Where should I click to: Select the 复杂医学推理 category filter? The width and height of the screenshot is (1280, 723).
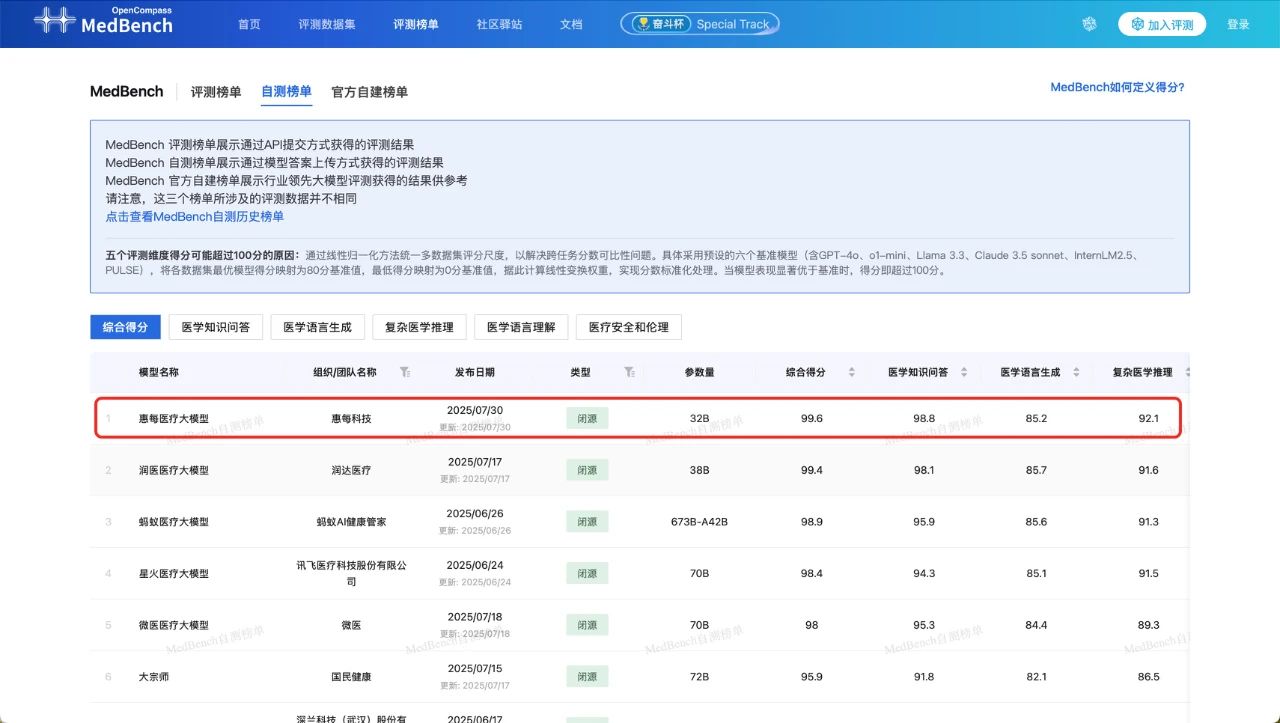click(418, 327)
